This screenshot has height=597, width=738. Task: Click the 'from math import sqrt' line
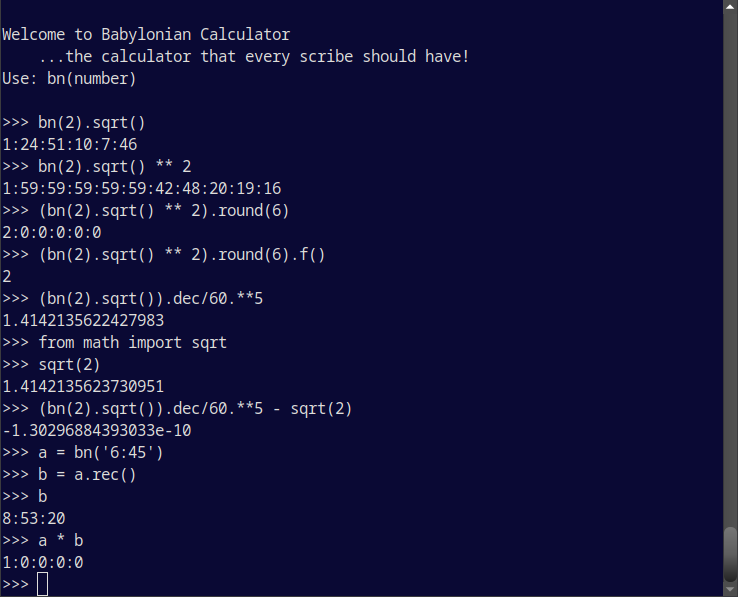pyautogui.click(x=114, y=343)
